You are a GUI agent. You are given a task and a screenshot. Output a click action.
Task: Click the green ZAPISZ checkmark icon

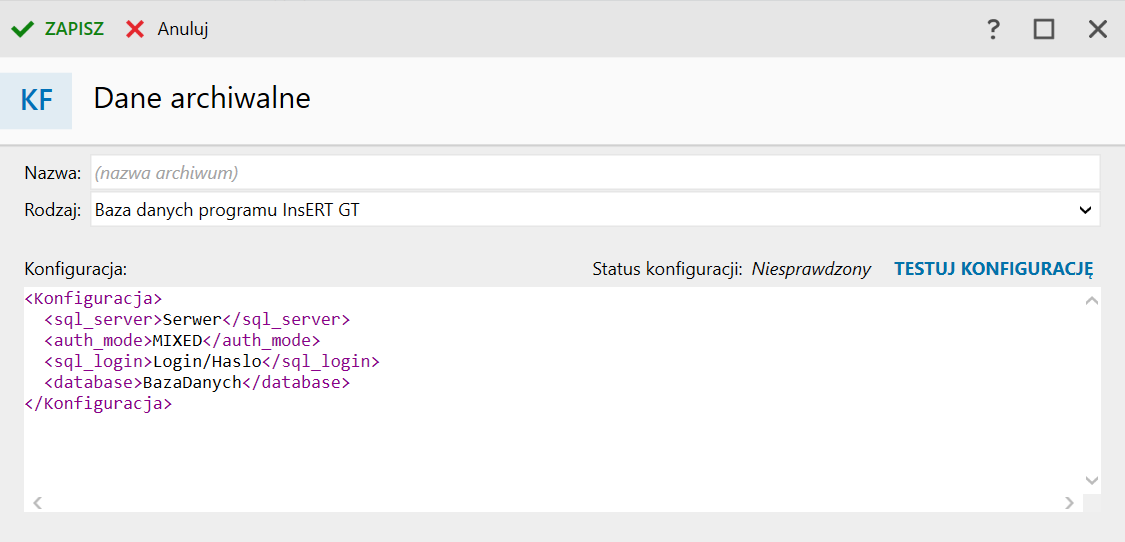tap(22, 29)
